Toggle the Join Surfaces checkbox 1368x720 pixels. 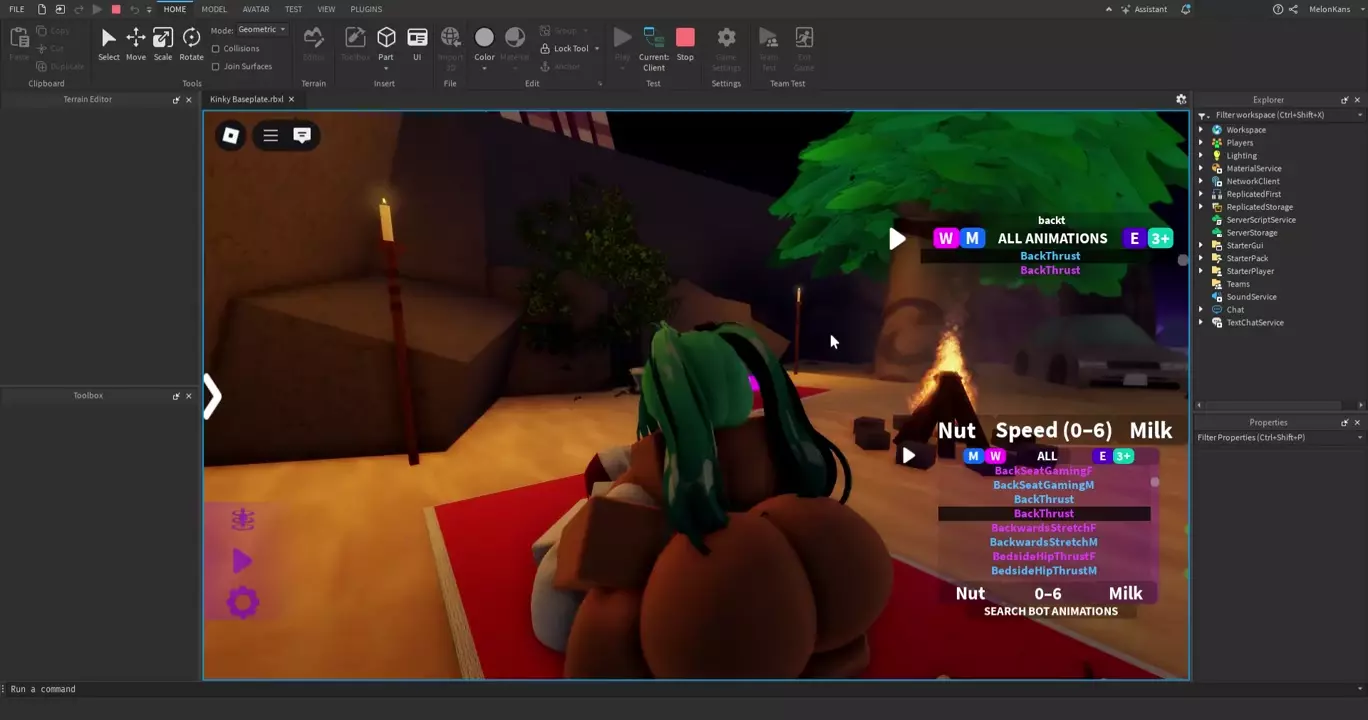(x=216, y=66)
